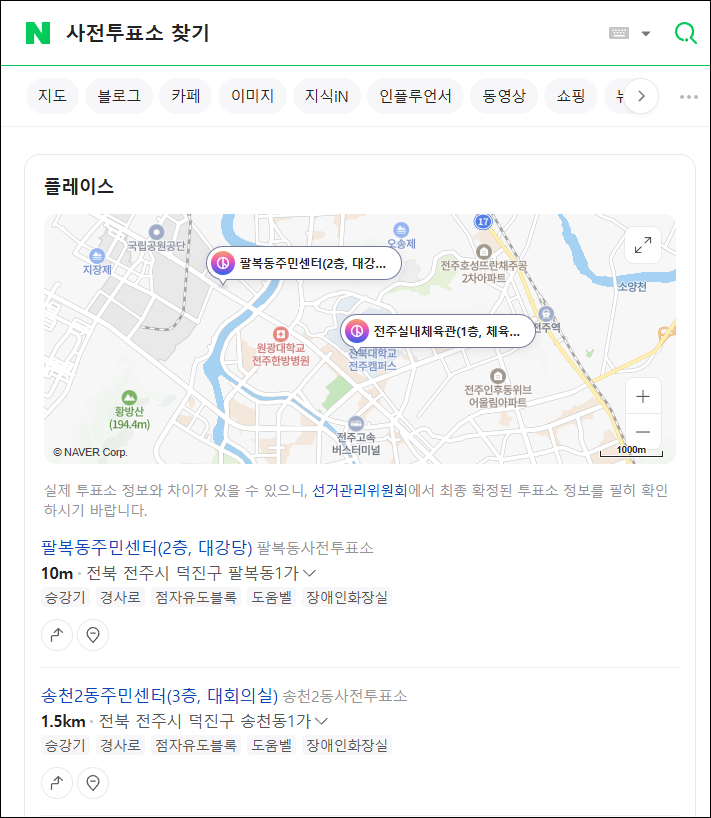Click the green Naver N logo
The width and height of the screenshot is (711, 818).
click(38, 33)
